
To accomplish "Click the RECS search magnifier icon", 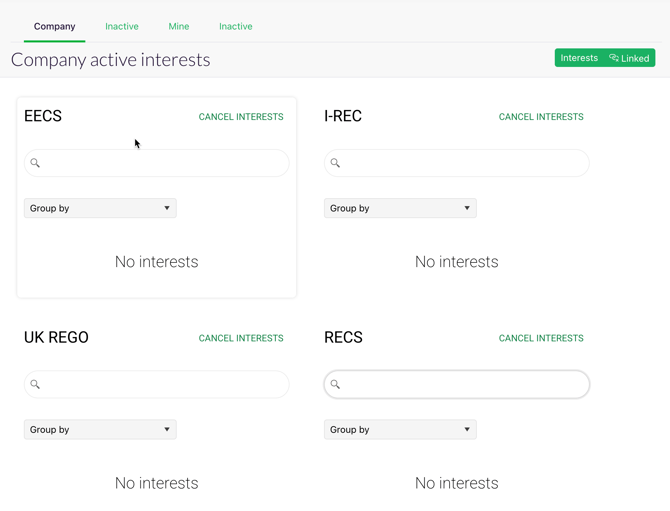I will [x=335, y=384].
